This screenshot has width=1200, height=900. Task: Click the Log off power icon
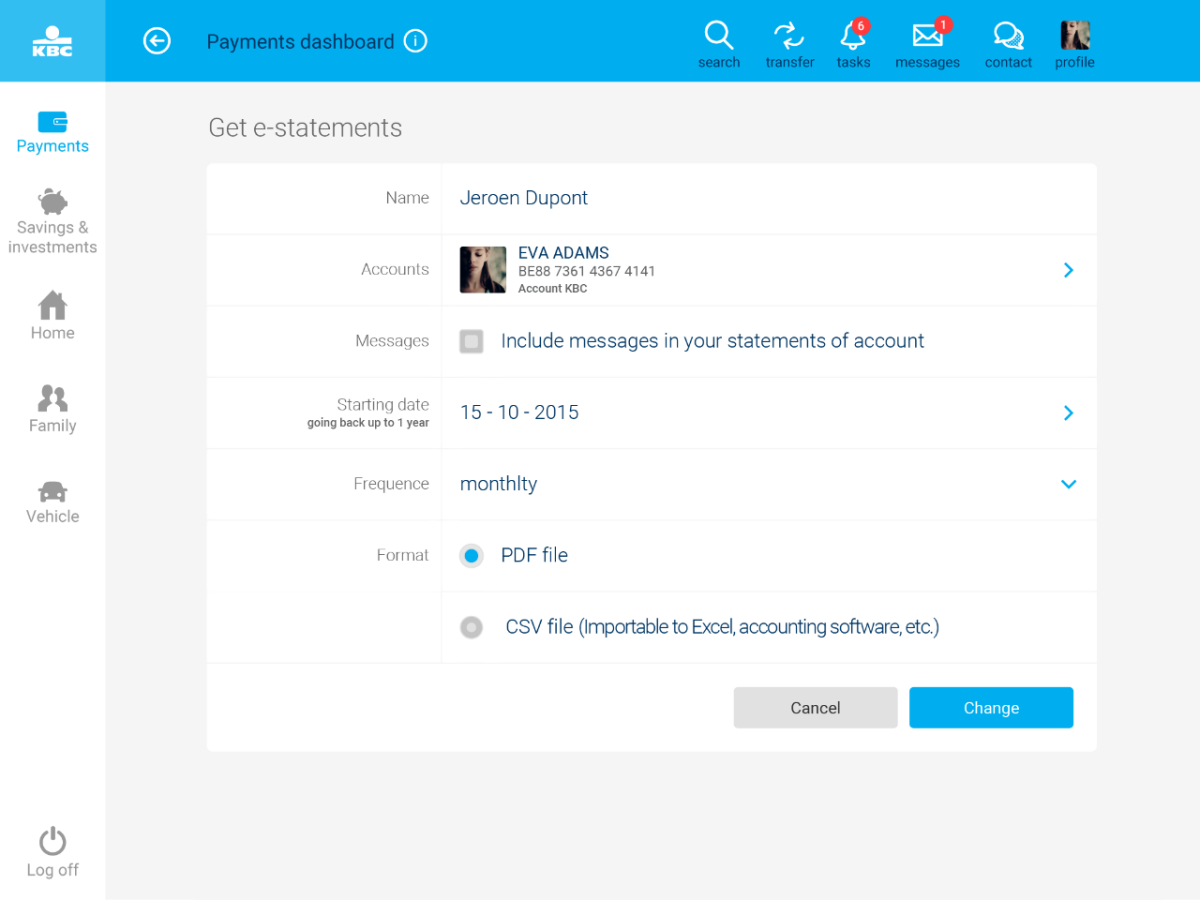(x=52, y=842)
